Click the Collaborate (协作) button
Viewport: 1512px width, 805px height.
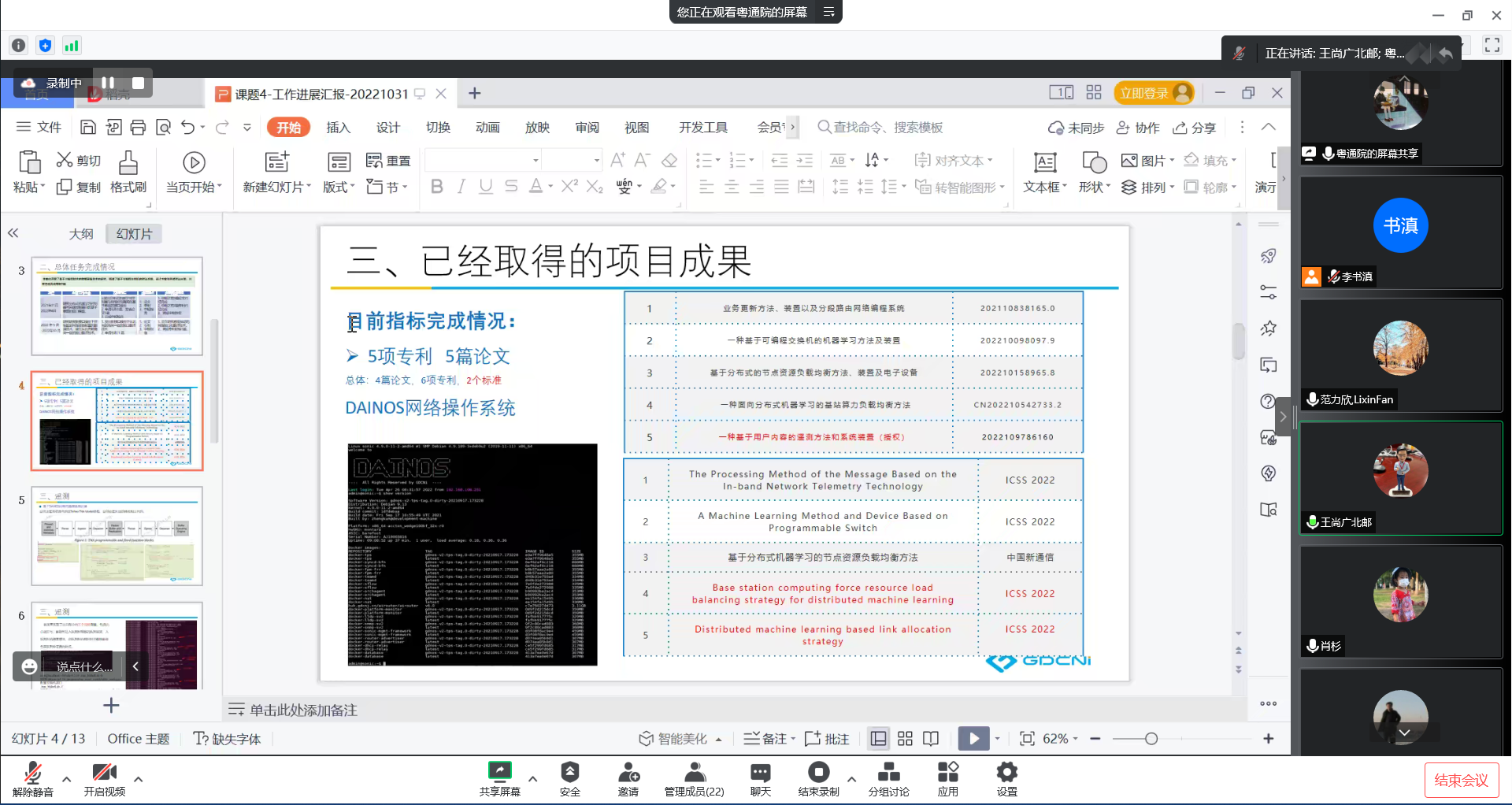click(x=1138, y=128)
